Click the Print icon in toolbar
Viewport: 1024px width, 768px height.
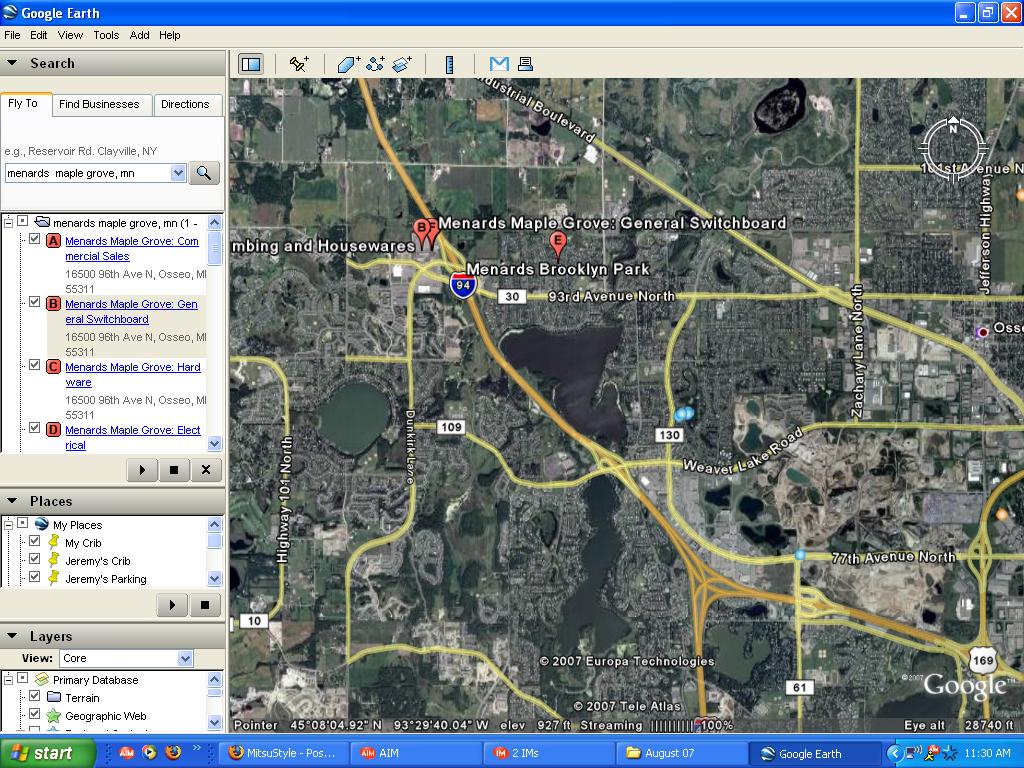pyautogui.click(x=525, y=64)
